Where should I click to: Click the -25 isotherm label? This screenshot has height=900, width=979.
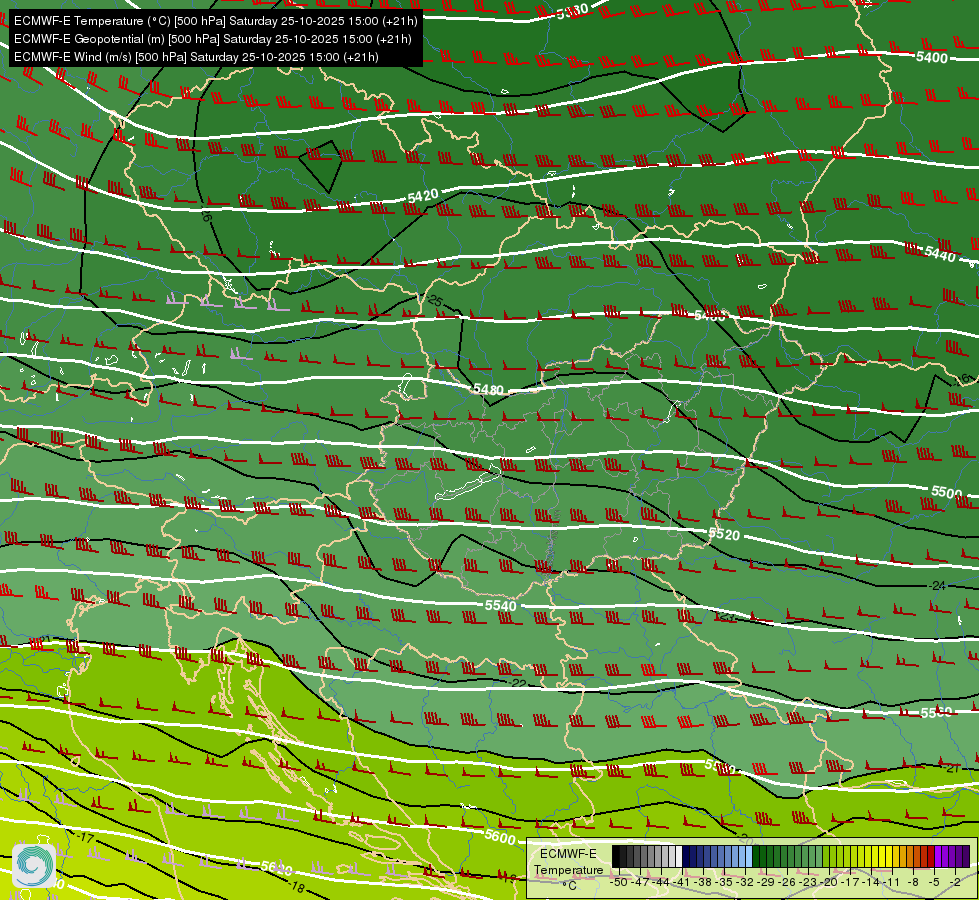click(x=434, y=301)
